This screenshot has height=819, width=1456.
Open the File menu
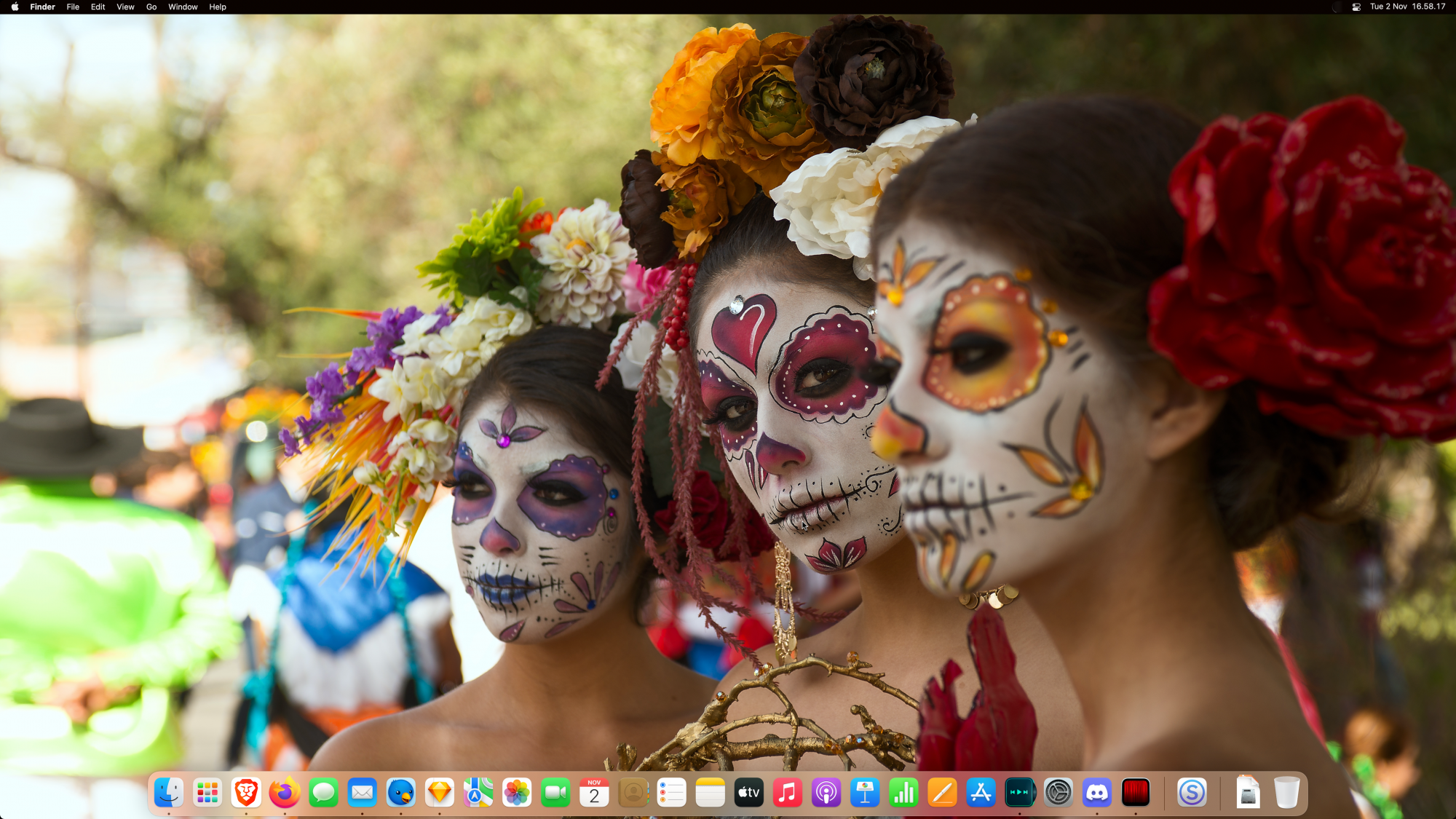pyautogui.click(x=73, y=7)
